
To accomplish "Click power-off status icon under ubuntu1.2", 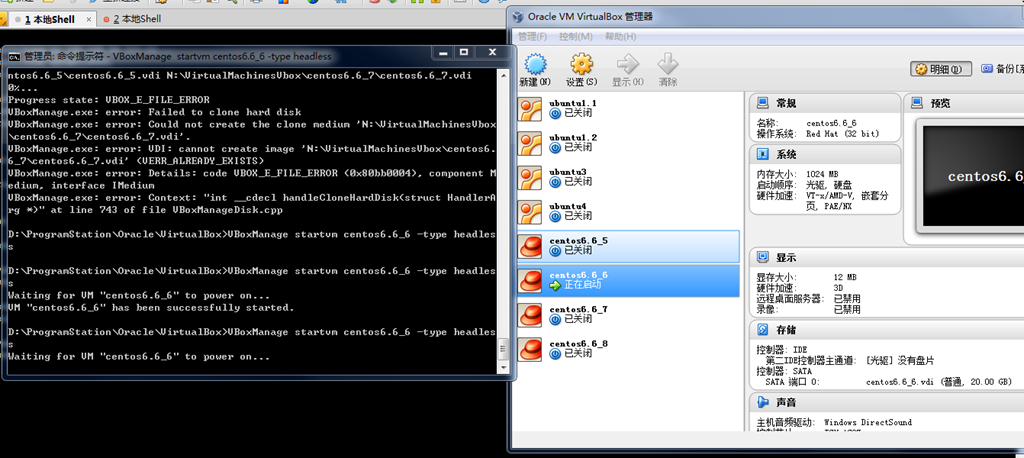I will click(x=556, y=148).
